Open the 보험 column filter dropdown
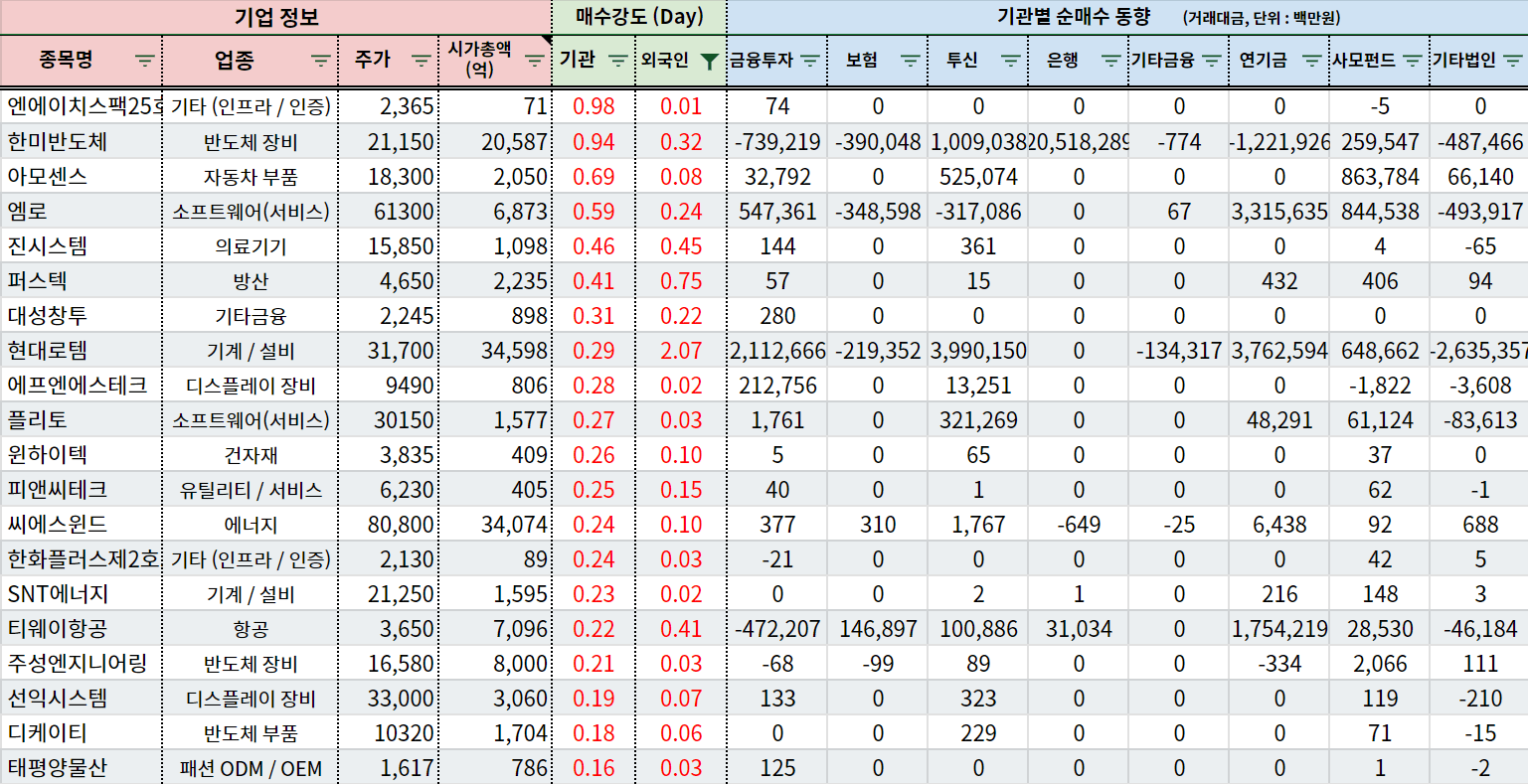Screen dimensions: 1528x784 pyautogui.click(x=911, y=61)
